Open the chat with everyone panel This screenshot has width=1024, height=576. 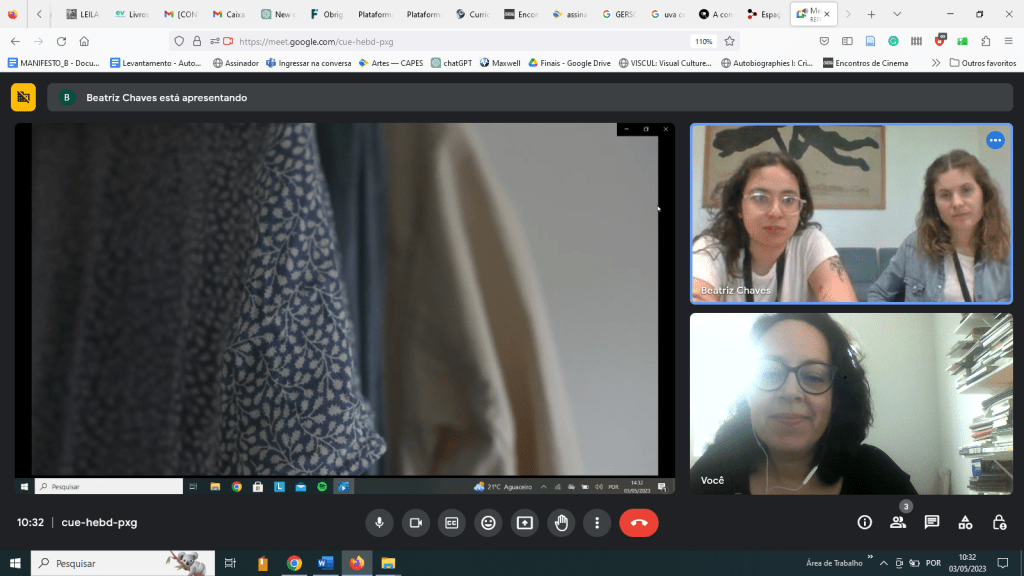pyautogui.click(x=932, y=522)
